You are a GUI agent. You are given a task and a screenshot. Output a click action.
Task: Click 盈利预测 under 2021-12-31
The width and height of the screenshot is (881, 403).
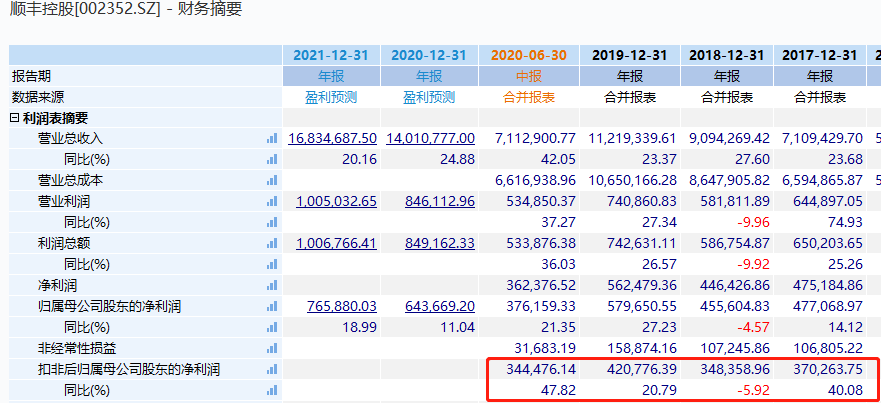point(331,97)
